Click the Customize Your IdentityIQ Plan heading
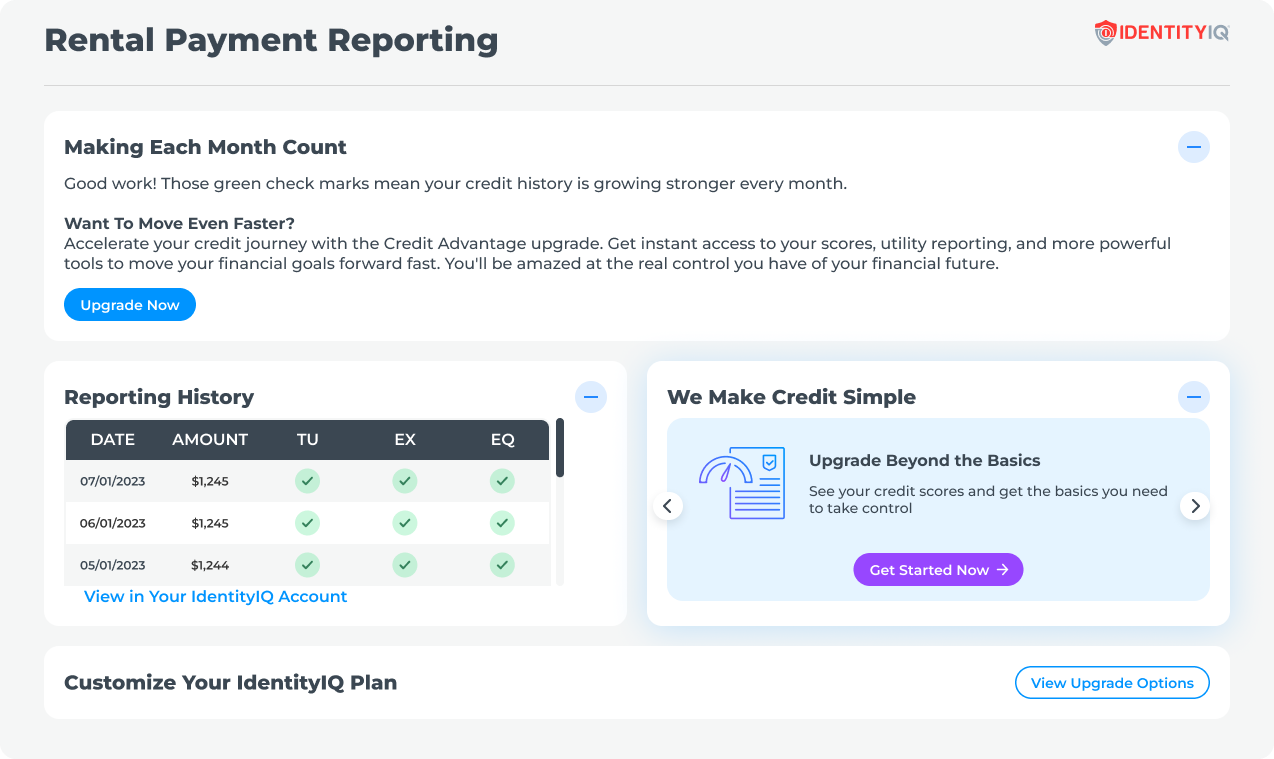Viewport: 1274px width, 759px height. click(230, 683)
